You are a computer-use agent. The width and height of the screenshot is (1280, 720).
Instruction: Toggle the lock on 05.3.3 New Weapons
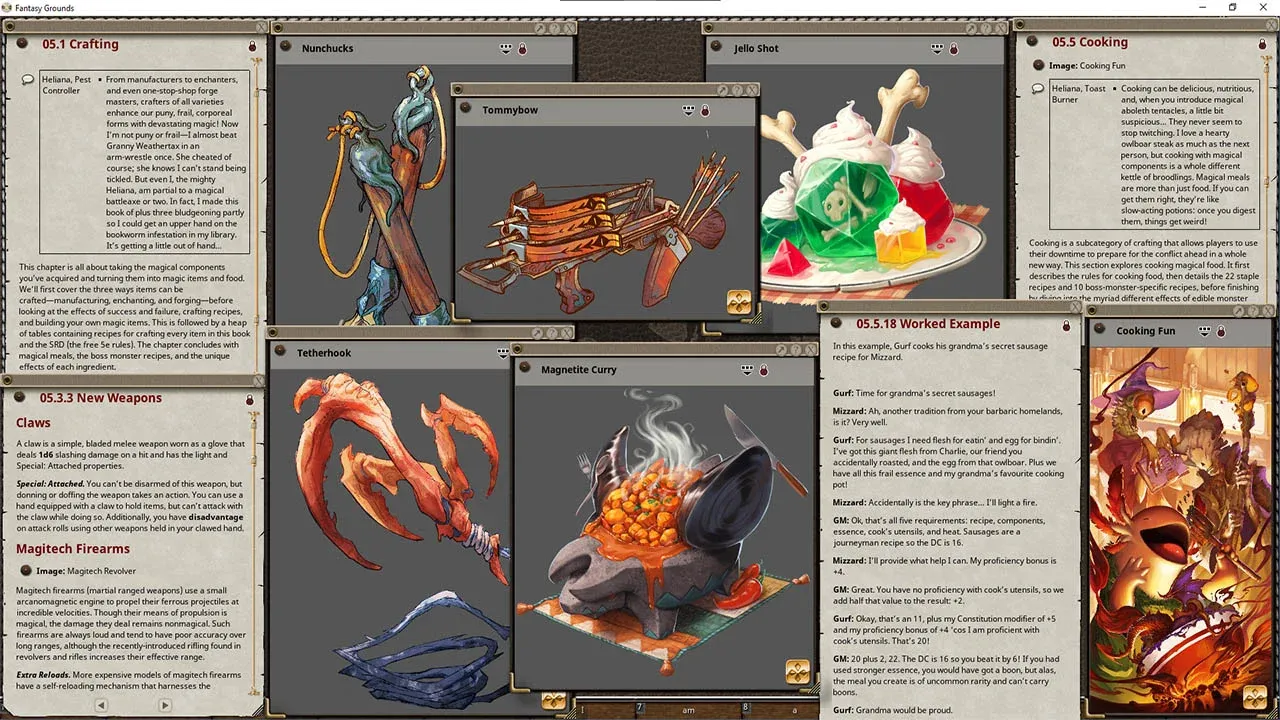pos(250,400)
